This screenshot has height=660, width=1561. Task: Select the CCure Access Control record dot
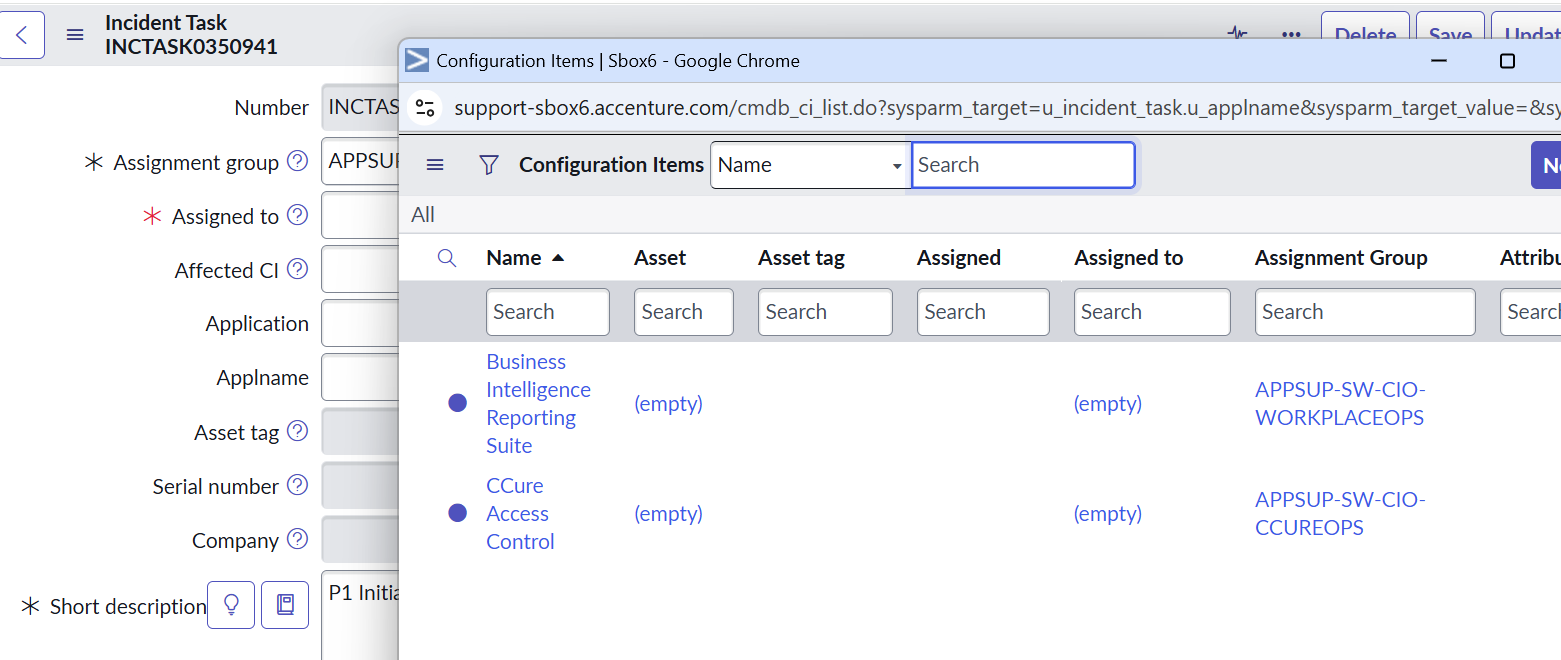coord(458,513)
